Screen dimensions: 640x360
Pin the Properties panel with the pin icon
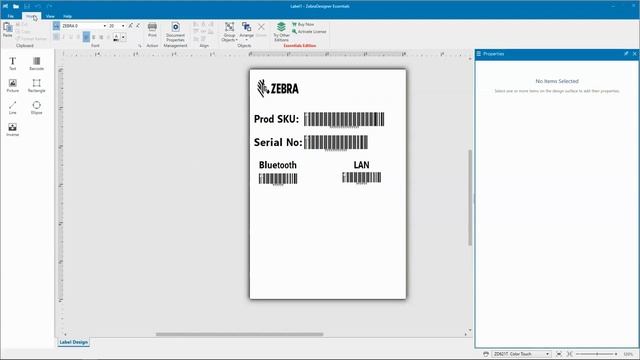626,53
